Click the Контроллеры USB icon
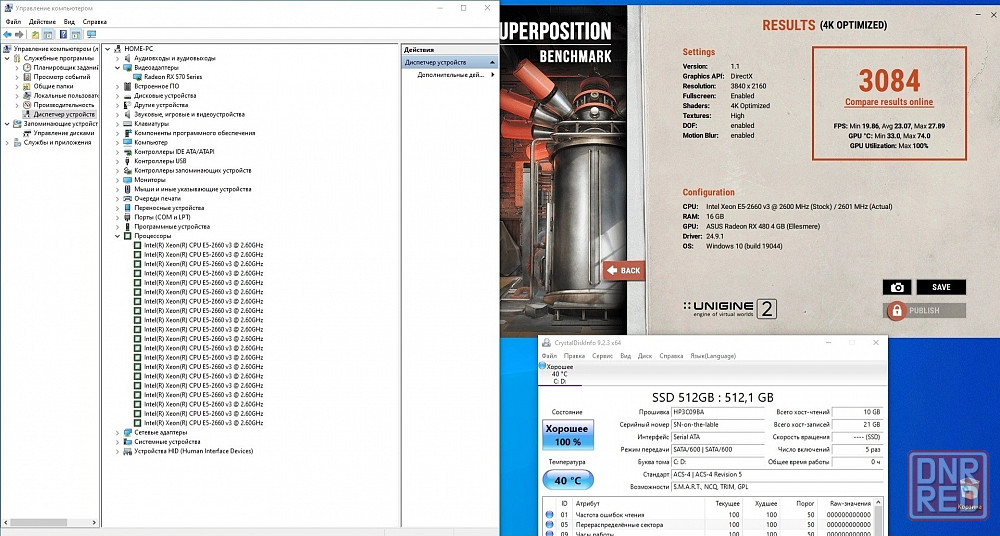 click(x=128, y=161)
